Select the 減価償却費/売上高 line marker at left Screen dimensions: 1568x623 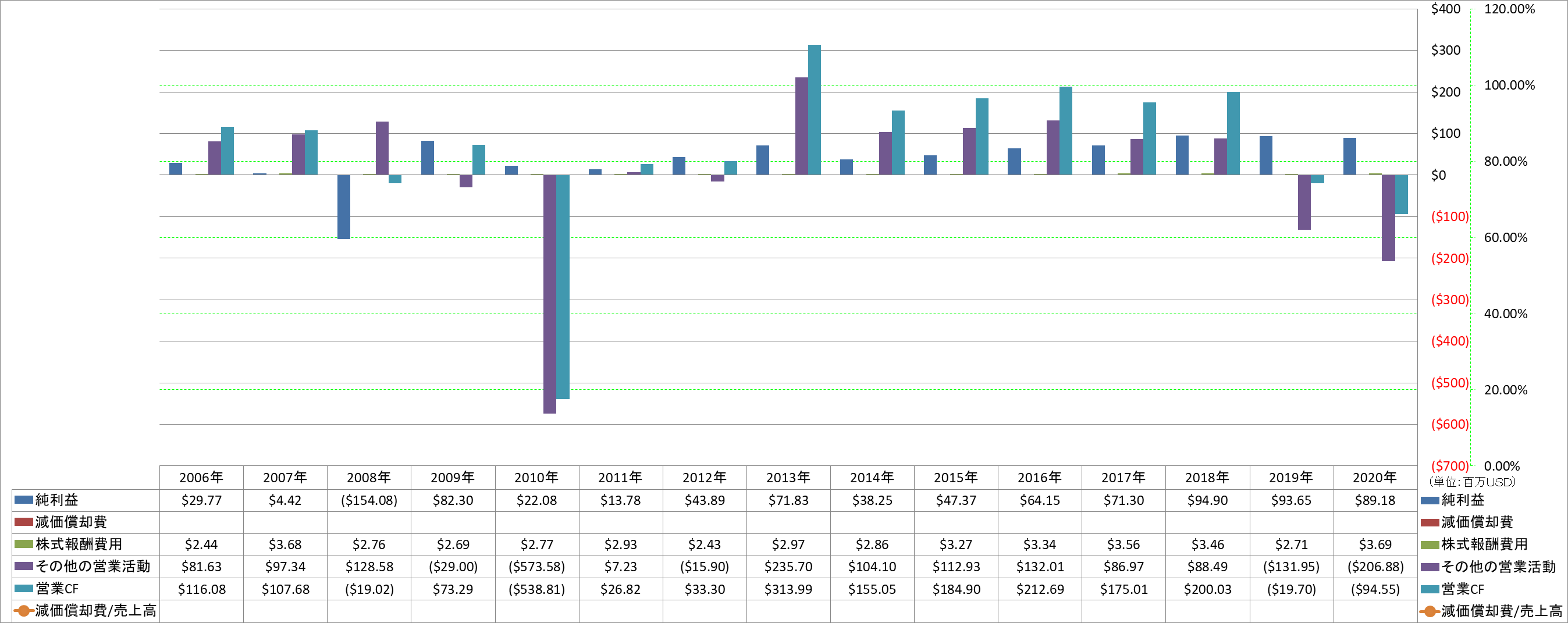pyautogui.click(x=23, y=611)
